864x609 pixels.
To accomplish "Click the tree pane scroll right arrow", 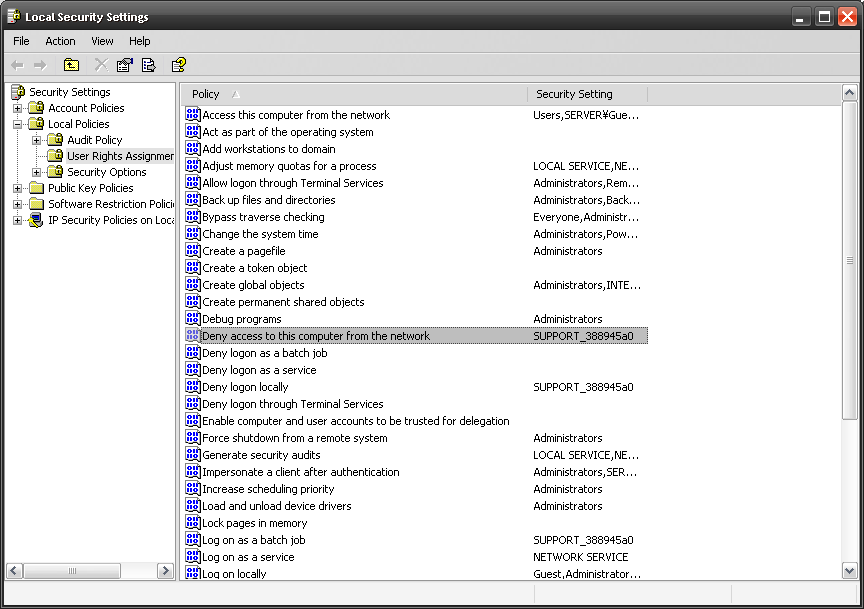I will point(165,570).
